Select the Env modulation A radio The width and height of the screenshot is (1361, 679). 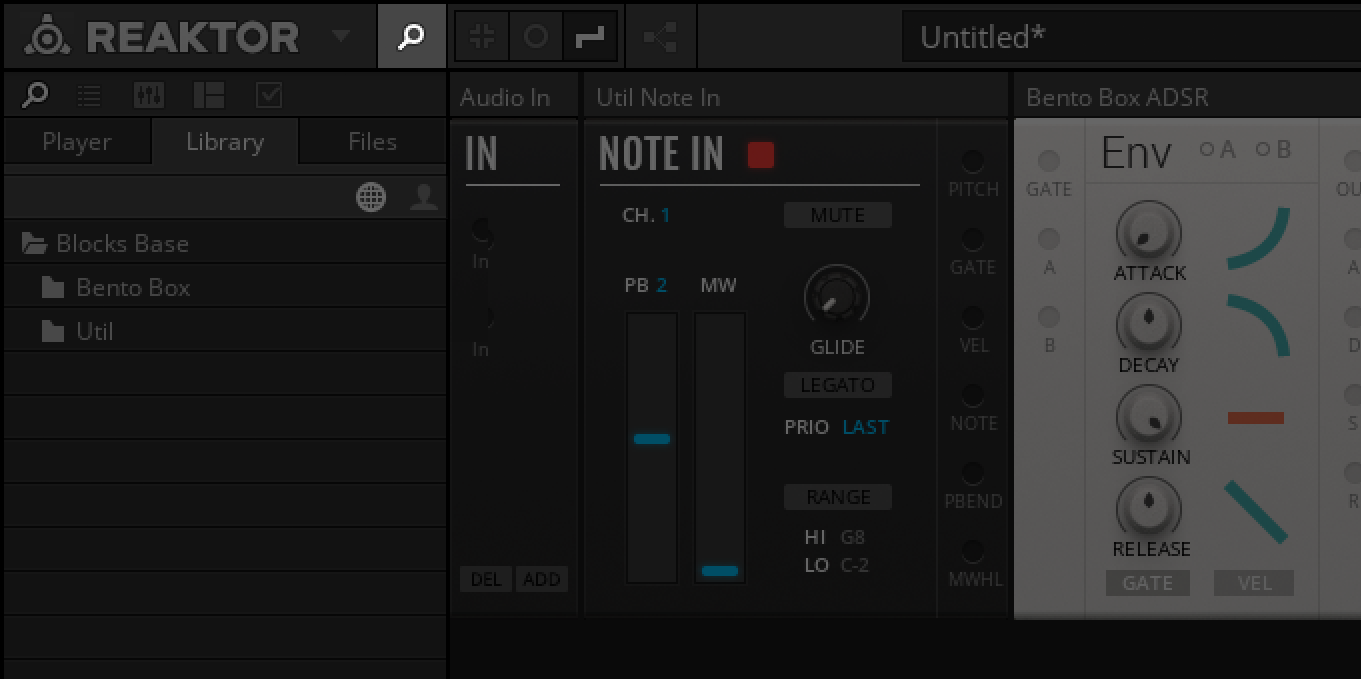coord(1207,150)
